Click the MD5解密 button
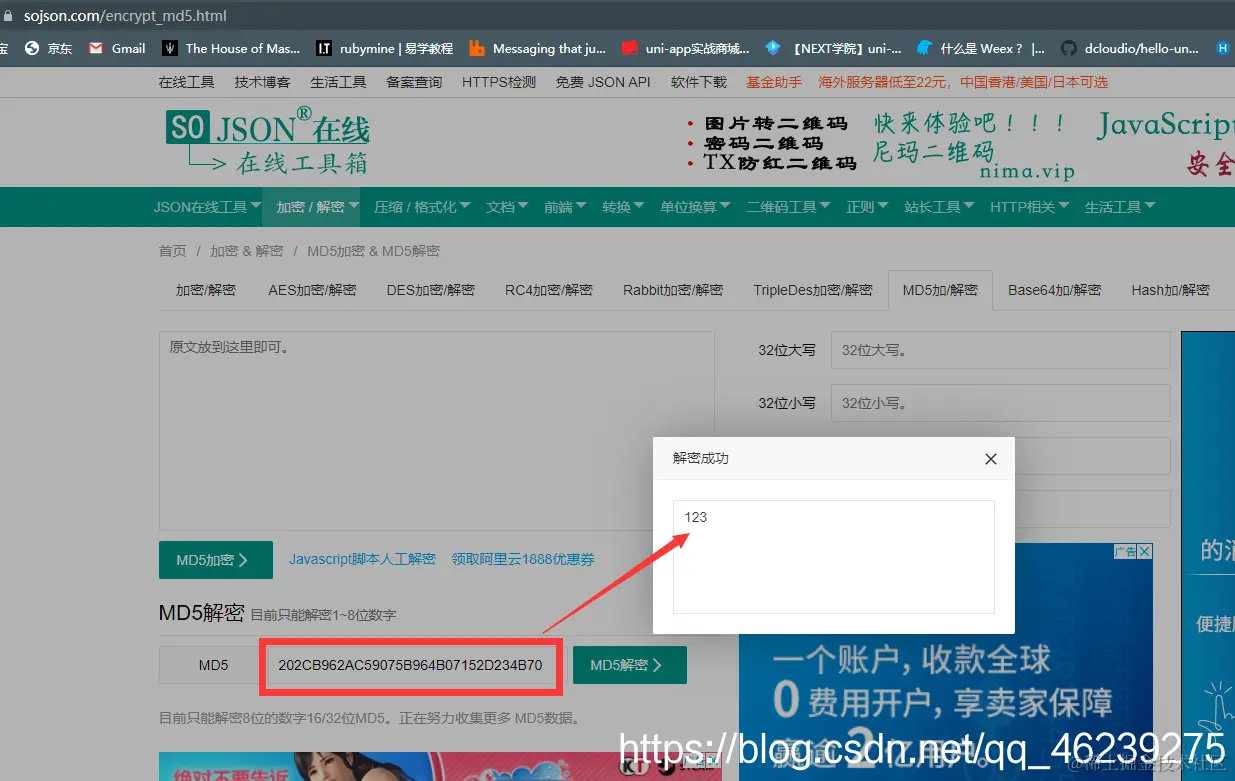The image size is (1235, 781). (x=629, y=664)
